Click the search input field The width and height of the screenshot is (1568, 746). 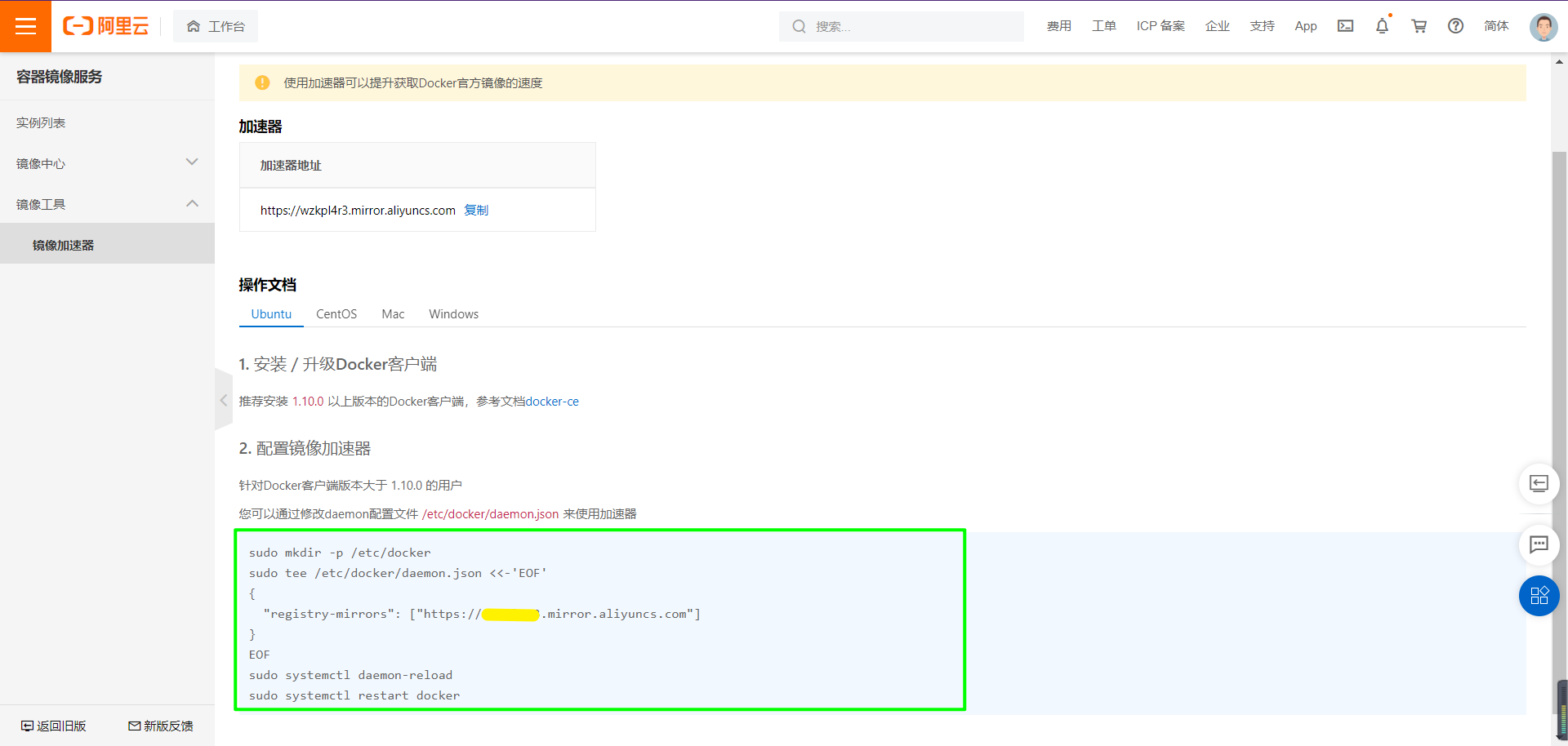(902, 26)
